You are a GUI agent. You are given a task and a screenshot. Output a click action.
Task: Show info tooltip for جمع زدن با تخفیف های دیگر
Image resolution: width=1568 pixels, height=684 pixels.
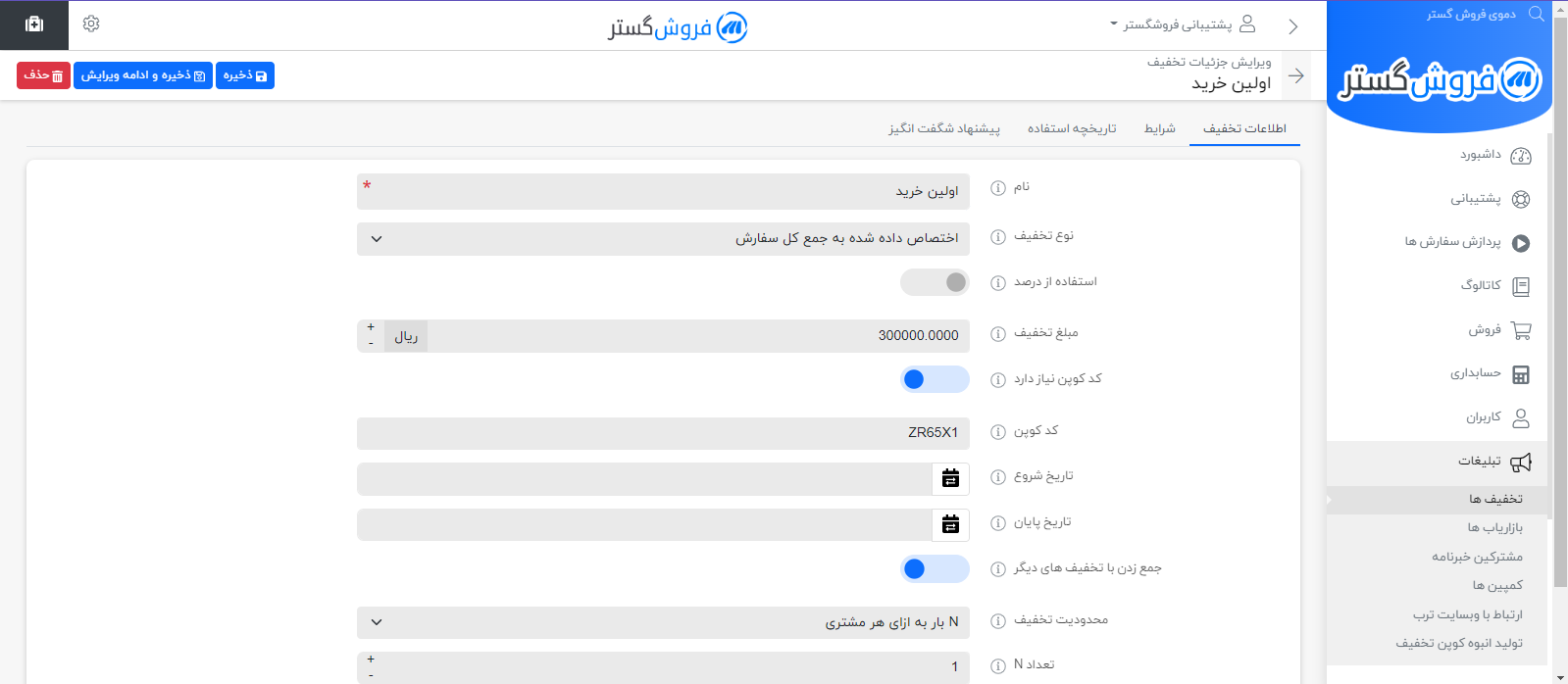click(x=997, y=569)
